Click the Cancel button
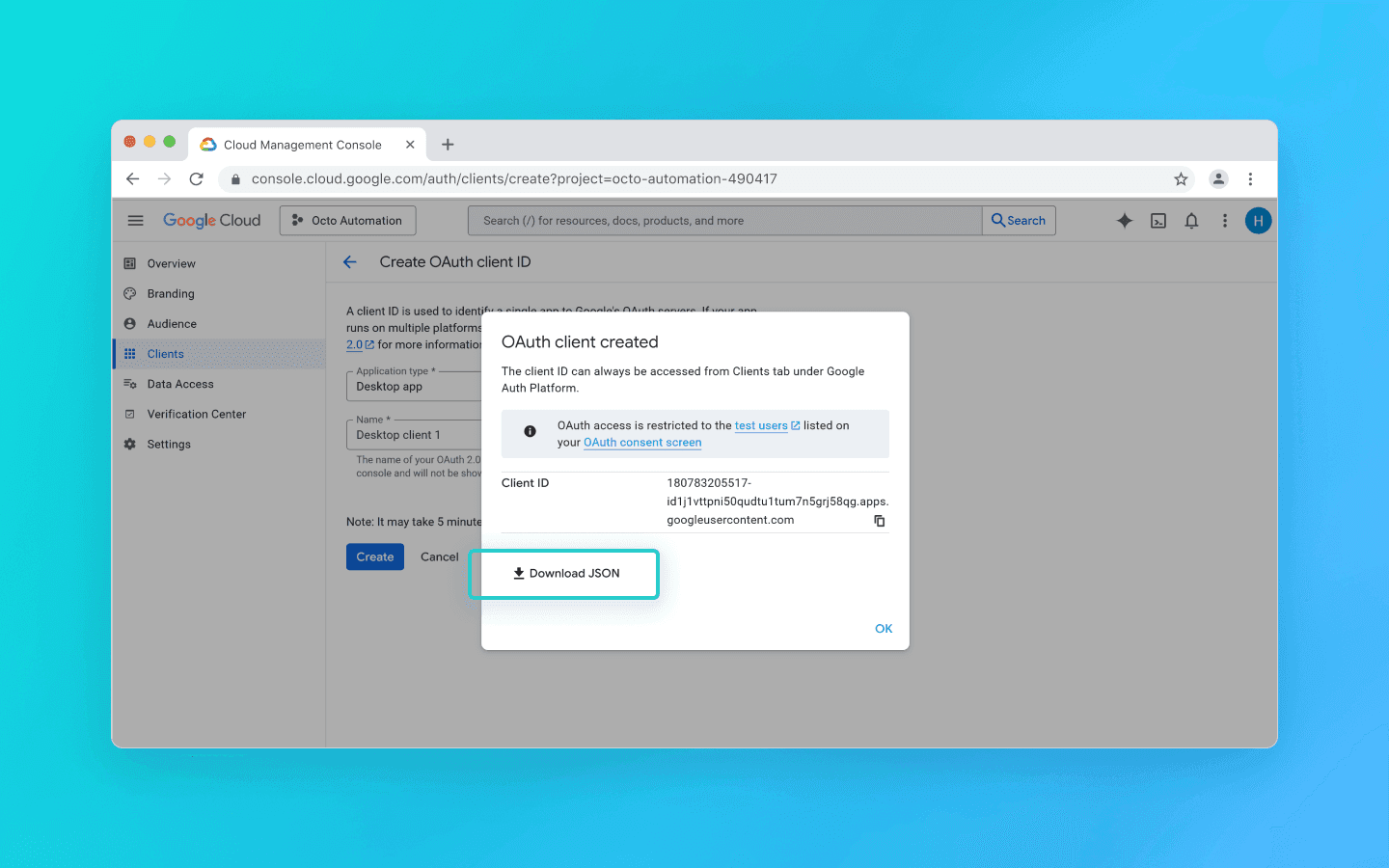The width and height of the screenshot is (1389, 868). pyautogui.click(x=440, y=556)
